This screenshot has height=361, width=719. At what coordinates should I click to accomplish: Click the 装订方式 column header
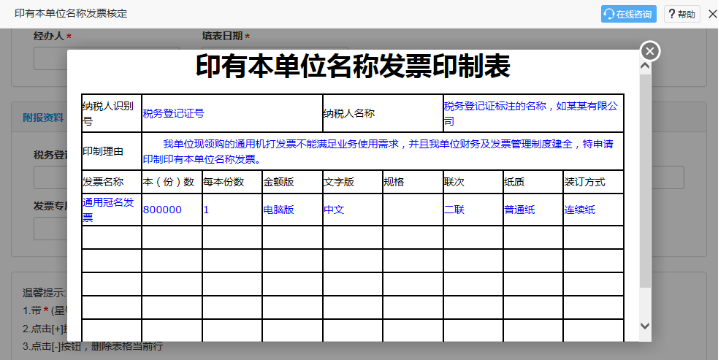[593, 182]
